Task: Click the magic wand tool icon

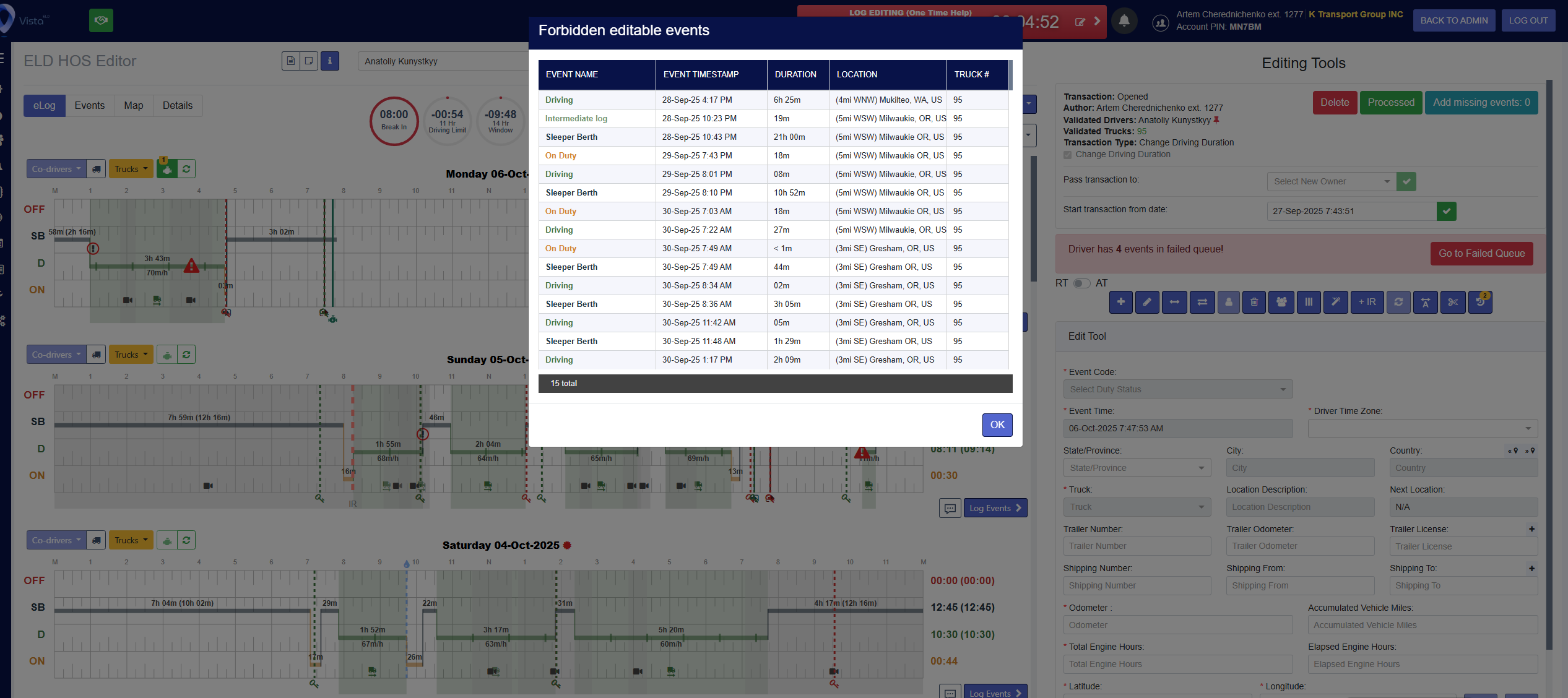Action: click(1335, 302)
